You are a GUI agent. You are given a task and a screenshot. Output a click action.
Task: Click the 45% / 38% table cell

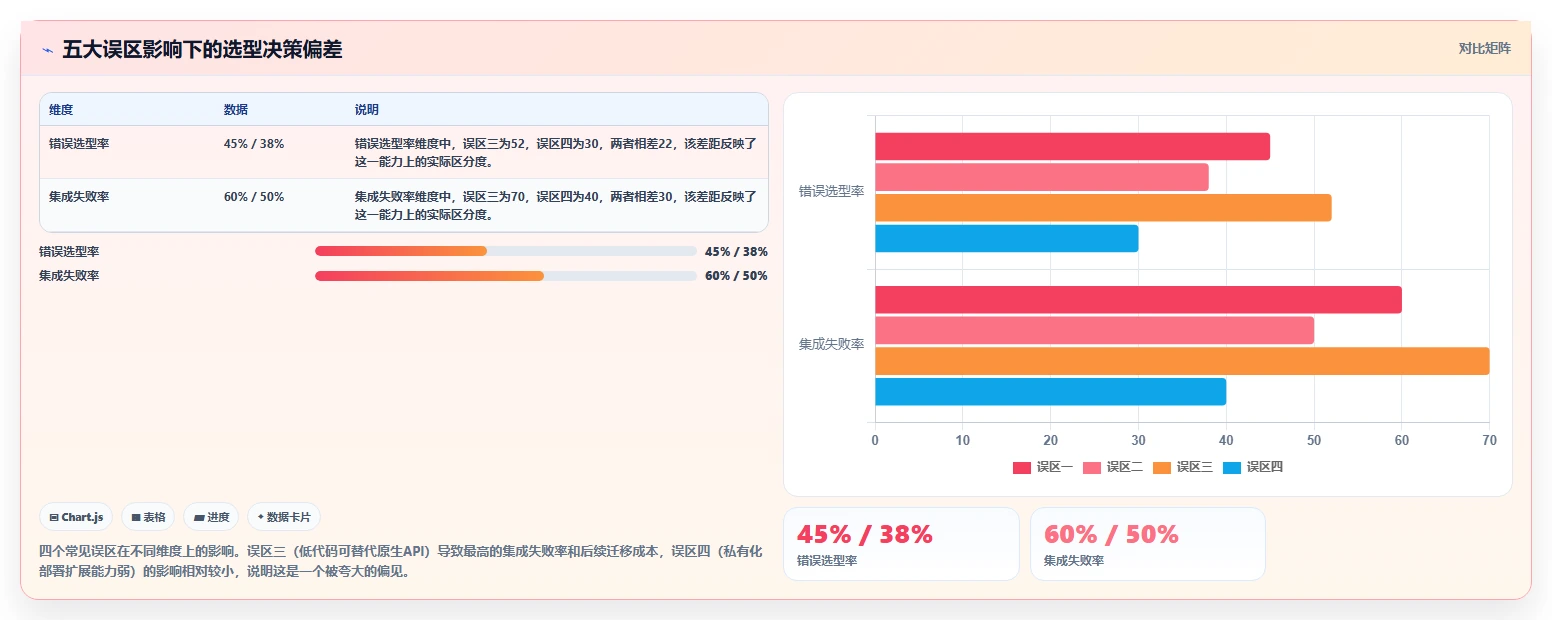tap(254, 144)
